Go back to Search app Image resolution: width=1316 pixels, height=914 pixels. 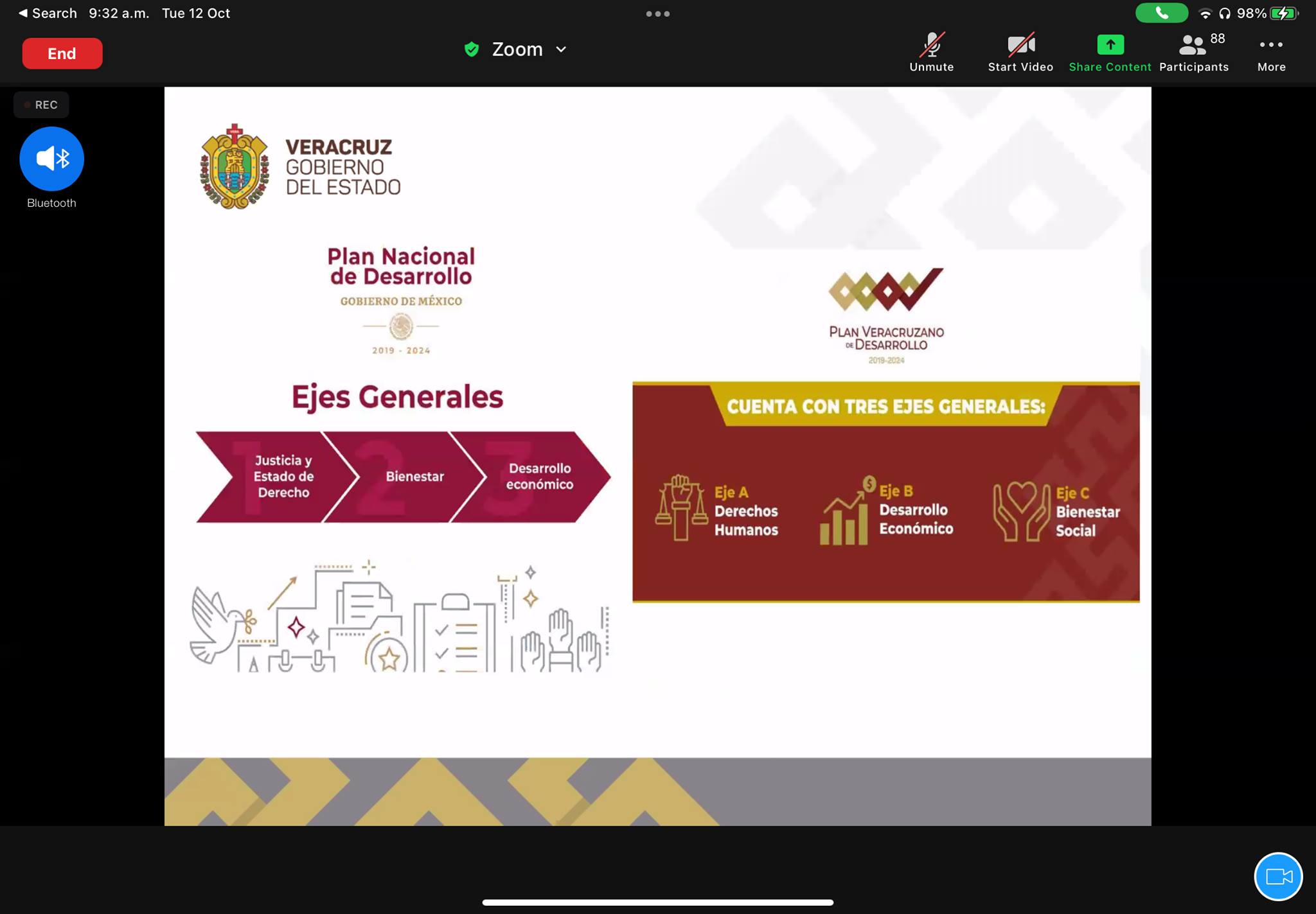[x=47, y=13]
